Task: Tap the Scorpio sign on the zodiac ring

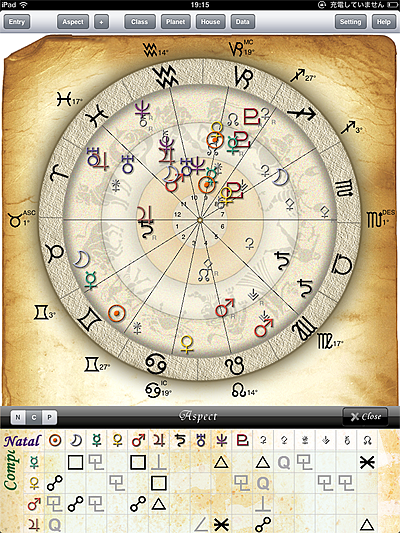Action: [344, 189]
